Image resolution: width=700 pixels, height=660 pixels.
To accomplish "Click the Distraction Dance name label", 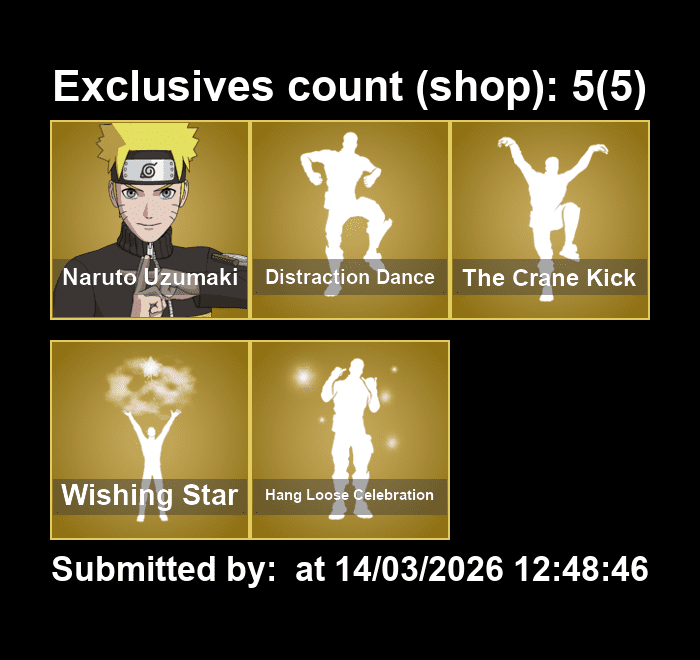I will click(350, 277).
